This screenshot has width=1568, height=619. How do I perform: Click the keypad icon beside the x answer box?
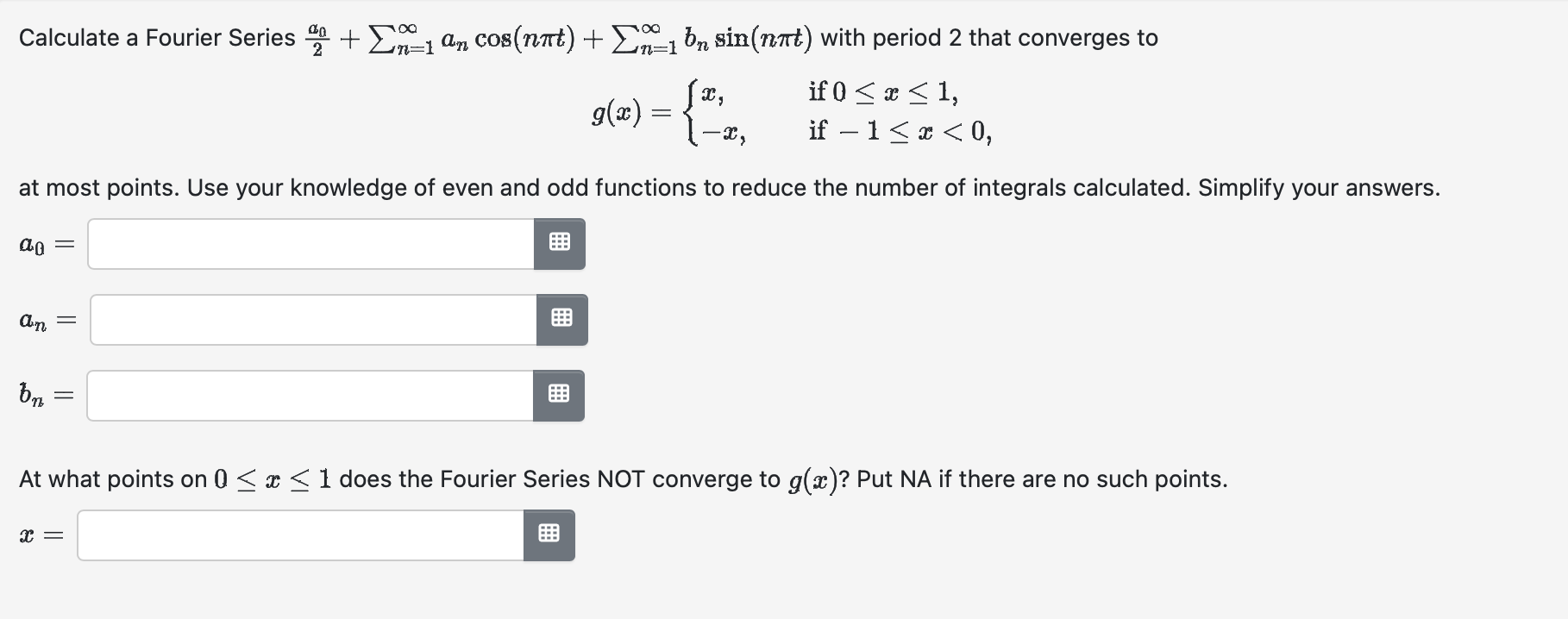(549, 535)
